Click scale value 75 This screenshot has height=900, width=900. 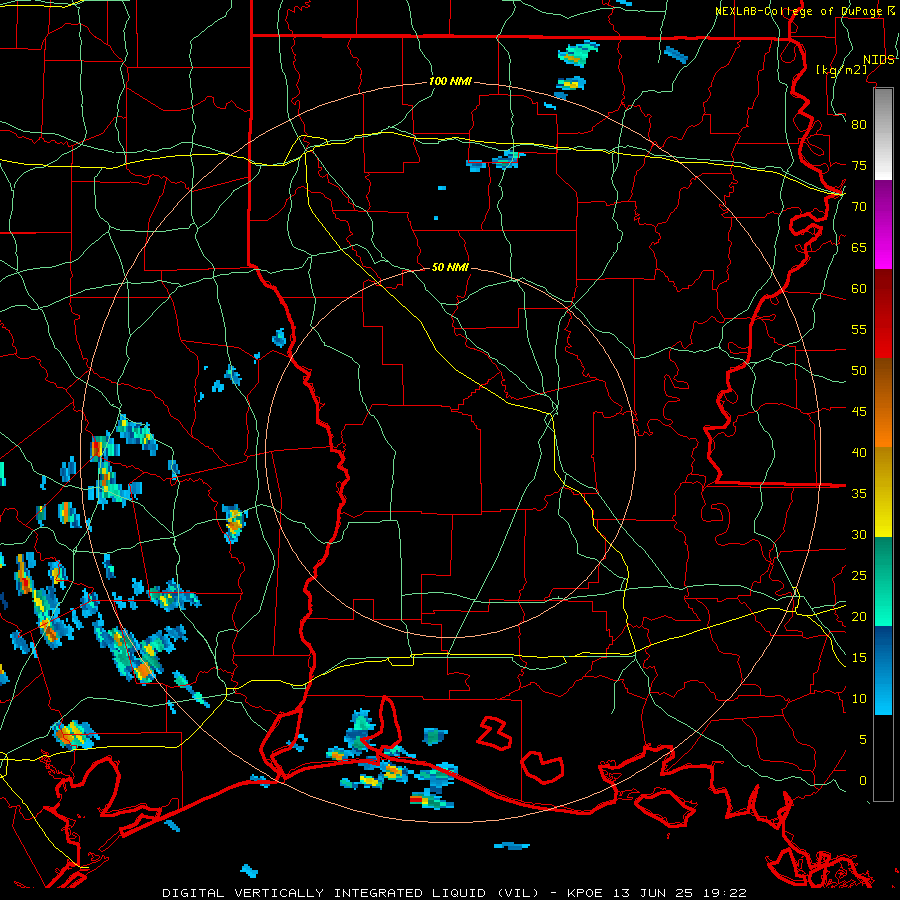(859, 165)
